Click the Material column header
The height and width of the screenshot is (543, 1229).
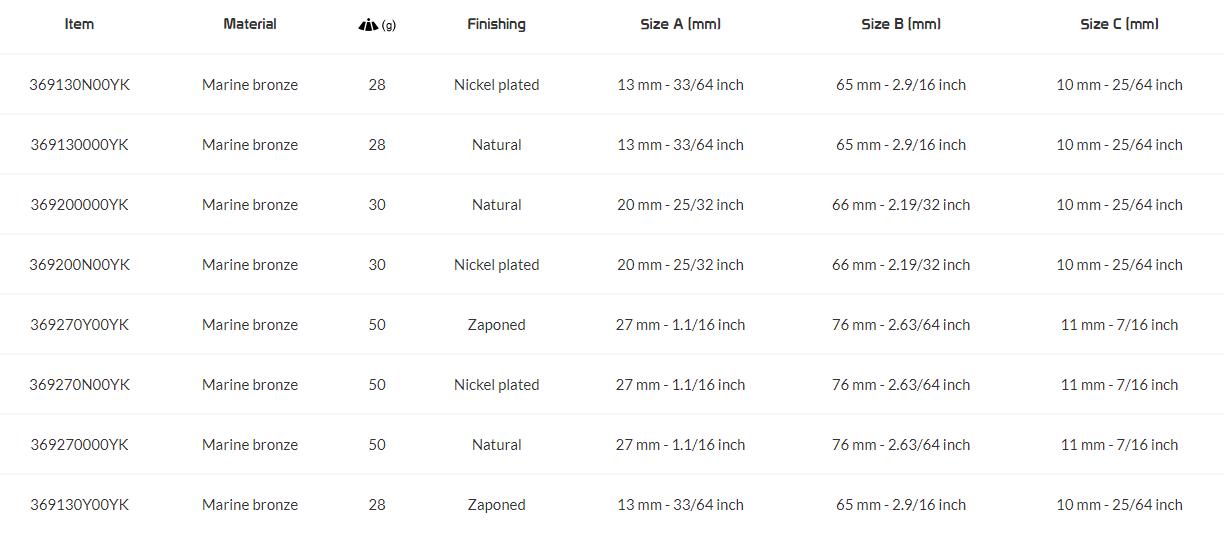pos(250,24)
